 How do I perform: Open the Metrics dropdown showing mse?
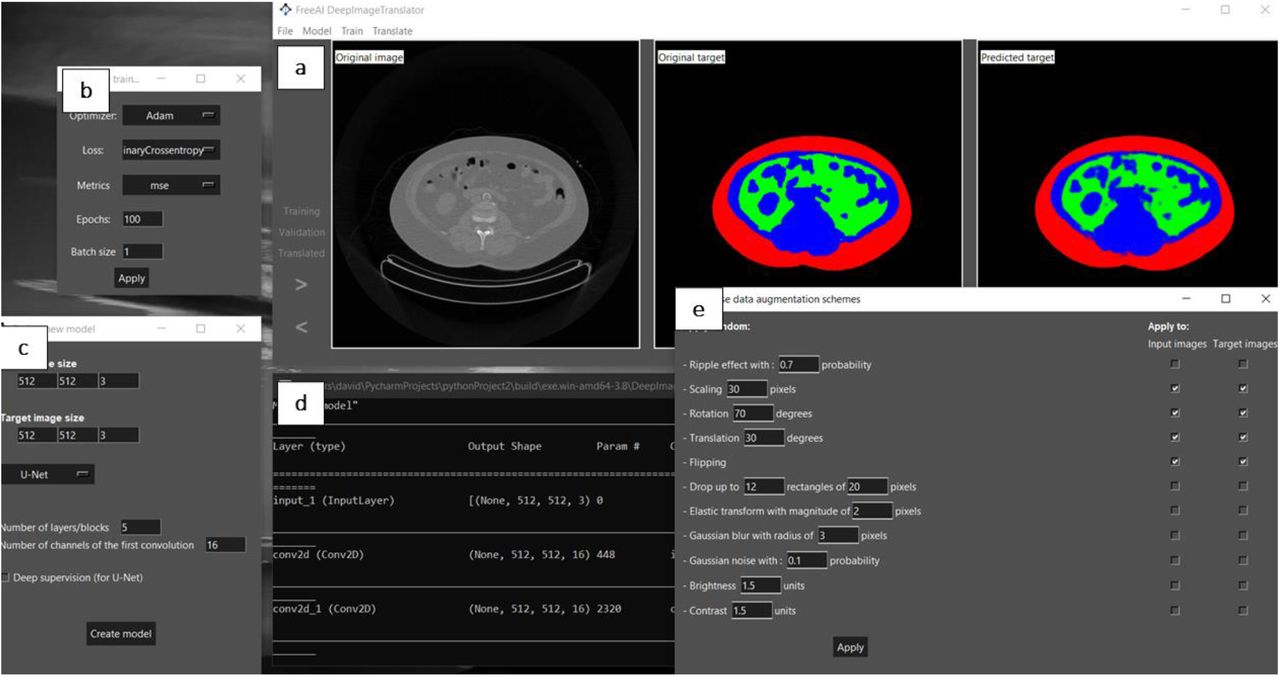[171, 185]
